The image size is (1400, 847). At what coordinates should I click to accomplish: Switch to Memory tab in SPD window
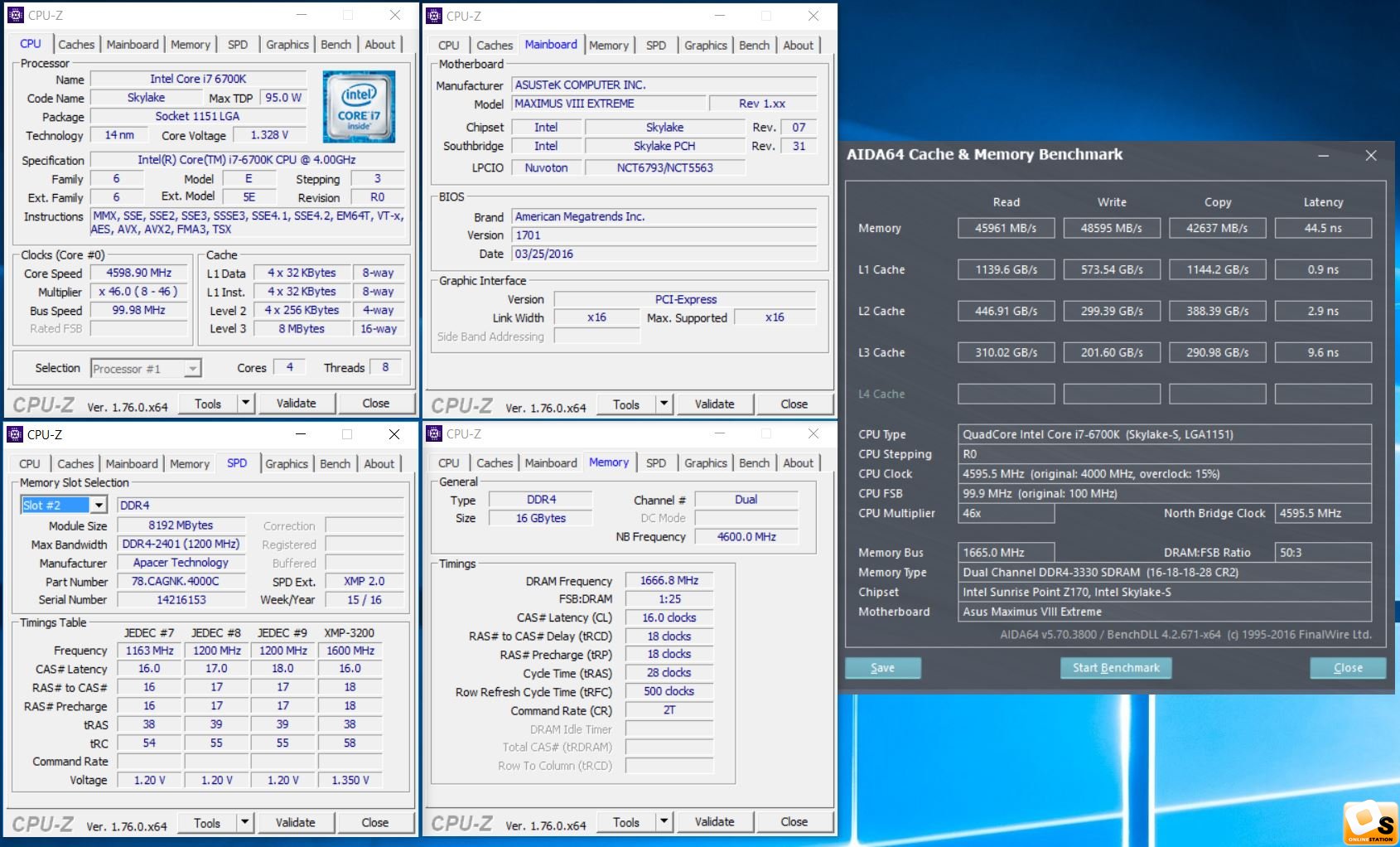[190, 464]
